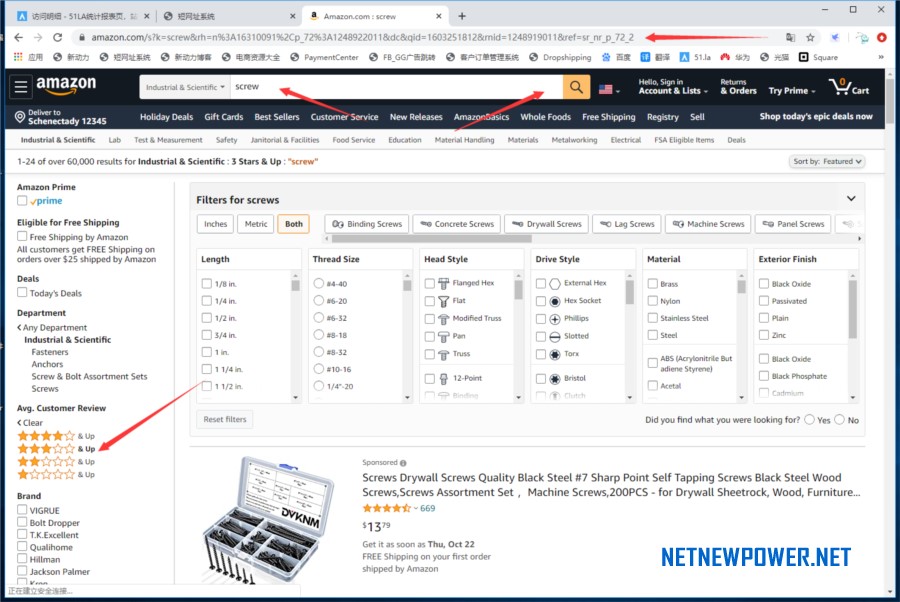This screenshot has width=900, height=602.
Task: Open Best Sellers in the nav bar
Action: [x=277, y=117]
